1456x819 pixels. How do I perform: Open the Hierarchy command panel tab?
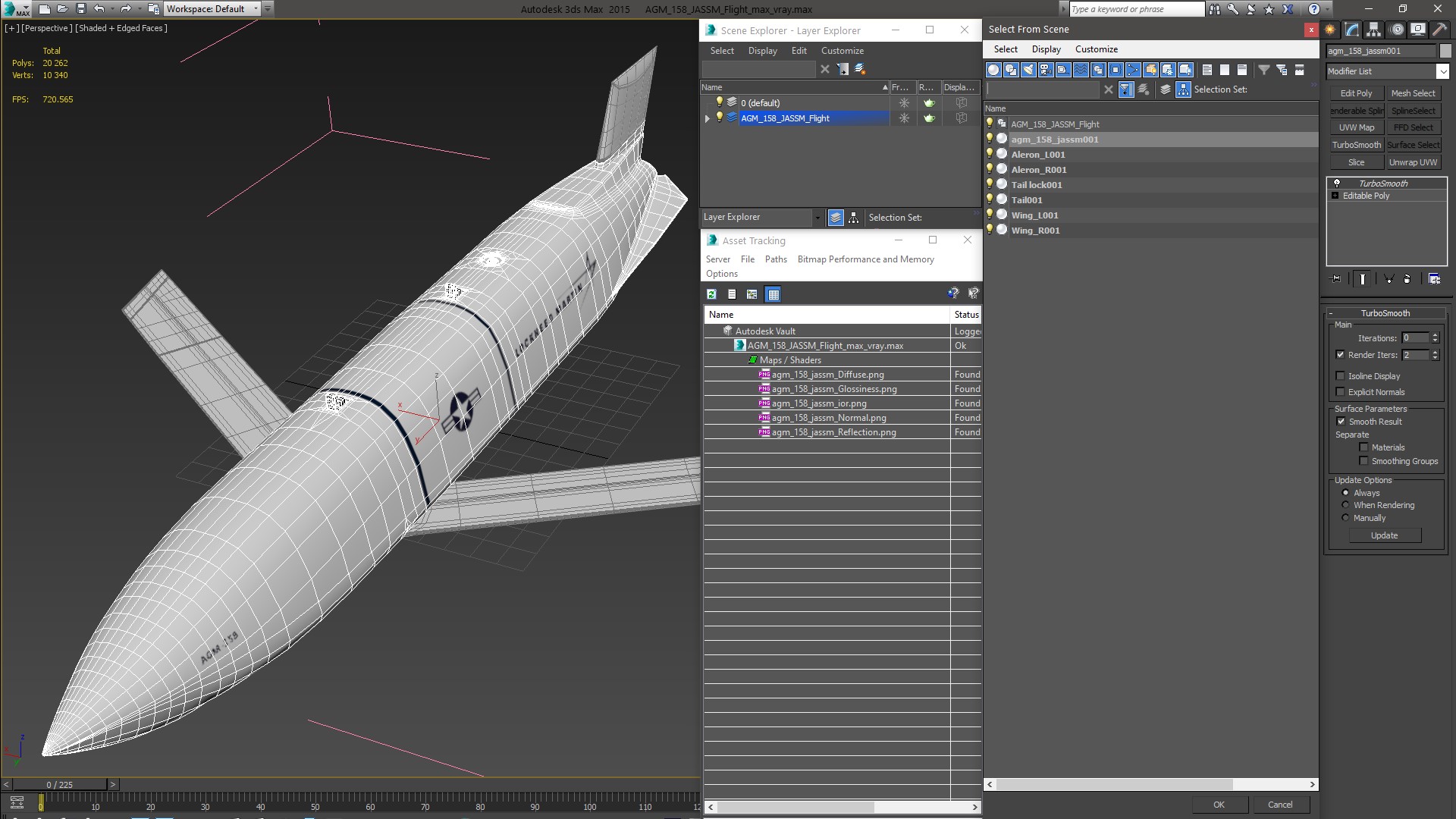[1373, 30]
